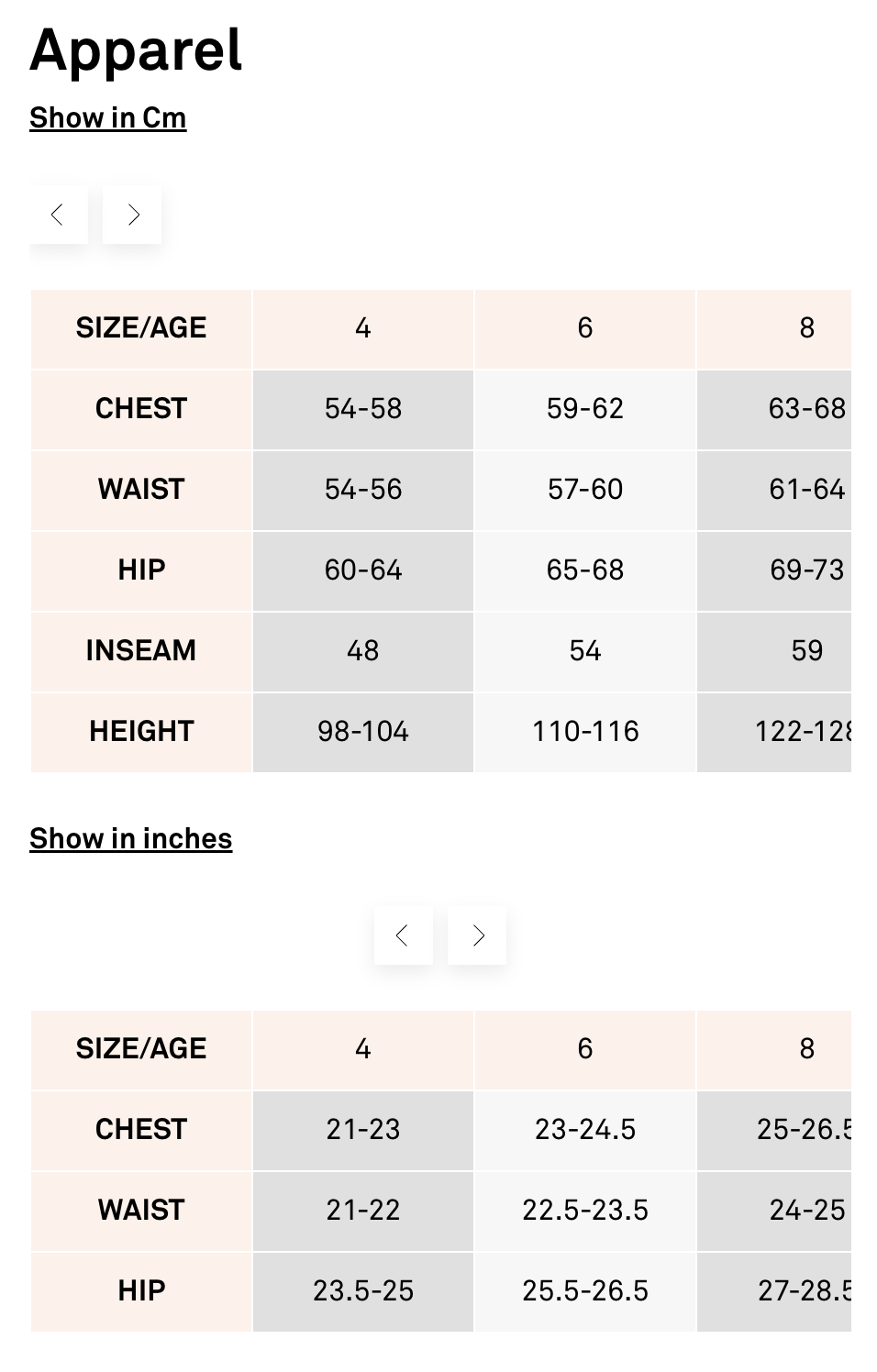The width and height of the screenshot is (877, 1372).
Task: Click the INSEAM row header
Action: coord(141,651)
